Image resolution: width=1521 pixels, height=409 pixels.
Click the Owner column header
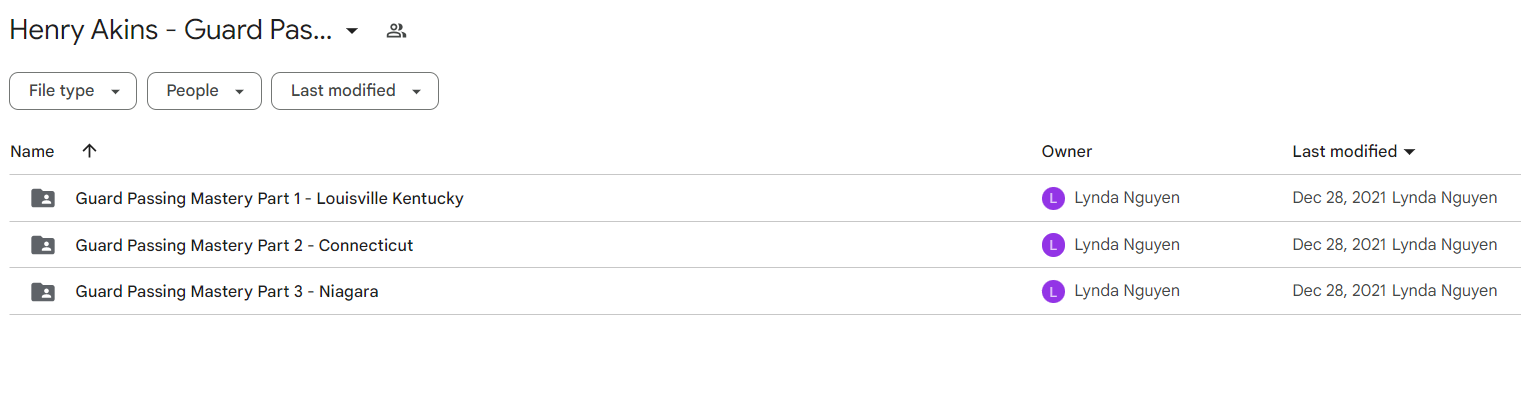[1067, 152]
